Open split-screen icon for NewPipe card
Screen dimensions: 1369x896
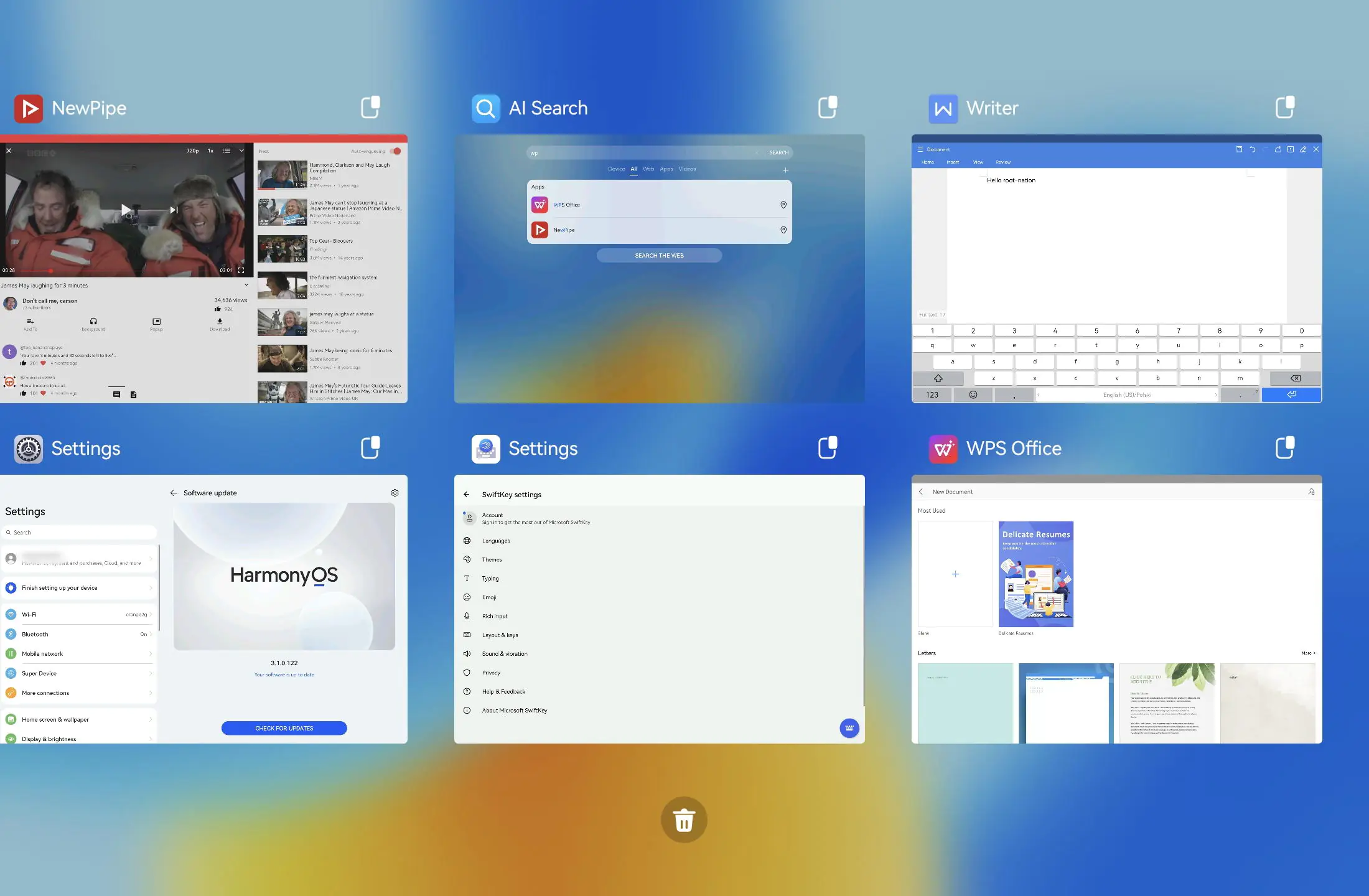coord(371,107)
